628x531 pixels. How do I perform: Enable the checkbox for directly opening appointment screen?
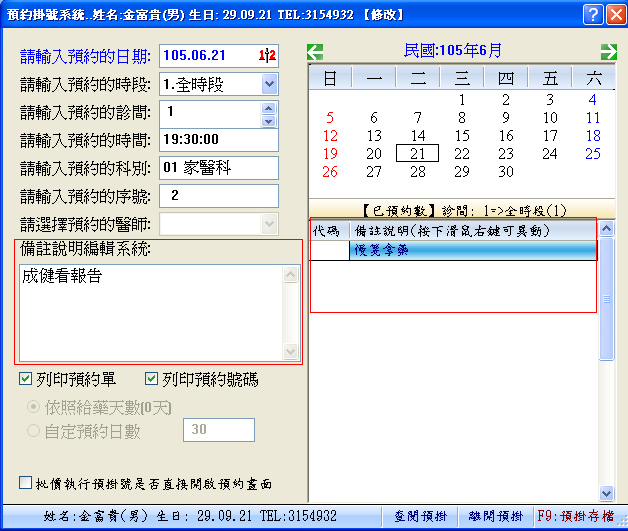[x=26, y=484]
